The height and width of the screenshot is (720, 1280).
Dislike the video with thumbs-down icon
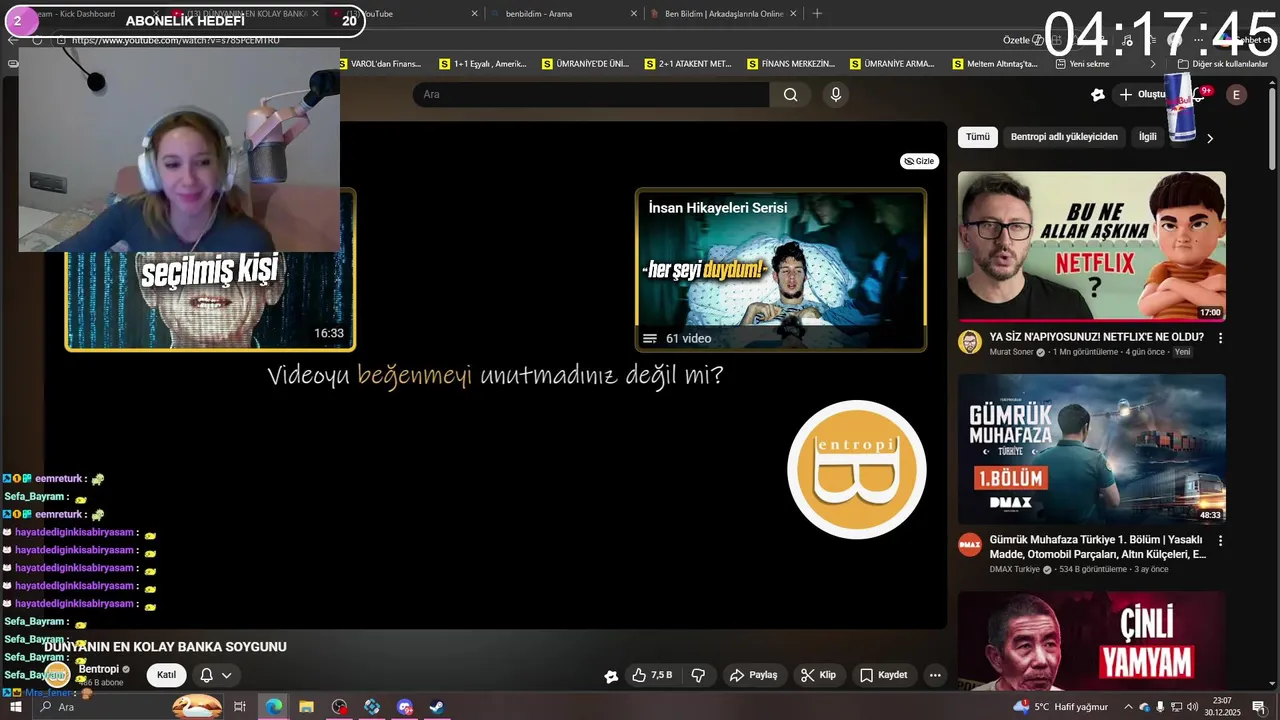pyautogui.click(x=698, y=675)
